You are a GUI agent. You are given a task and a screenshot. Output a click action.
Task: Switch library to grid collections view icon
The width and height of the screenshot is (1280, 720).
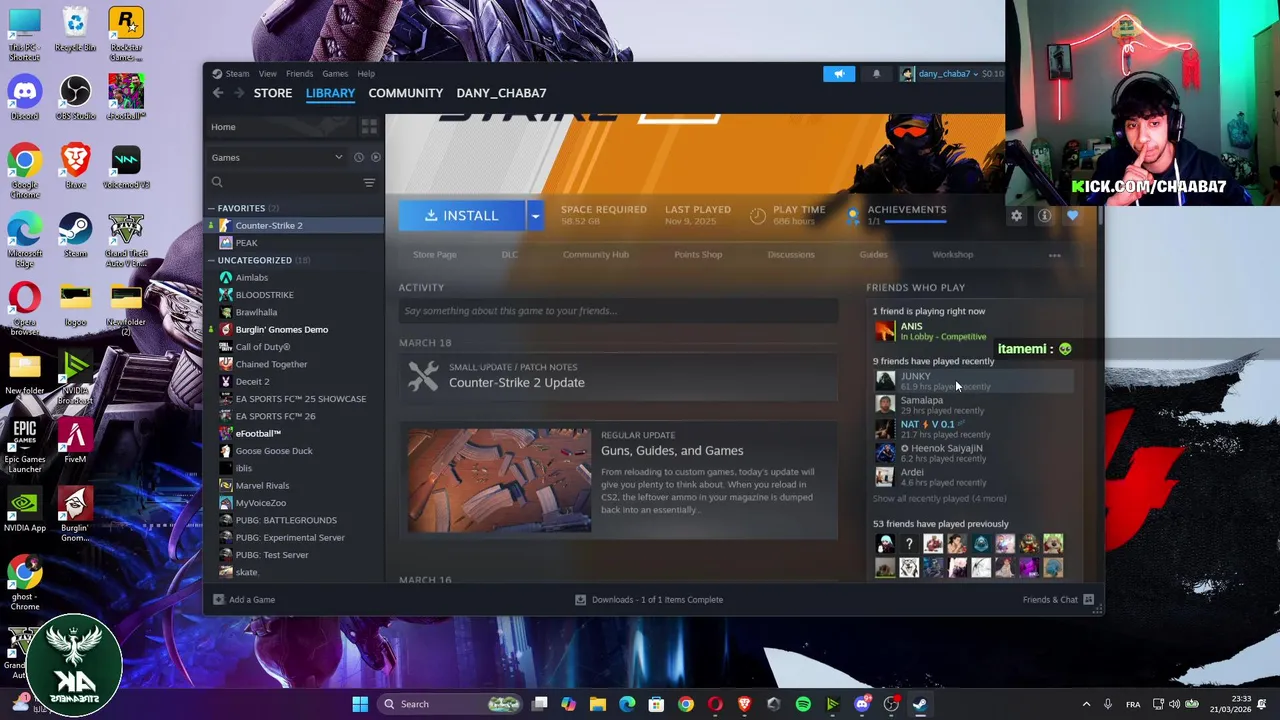point(369,127)
